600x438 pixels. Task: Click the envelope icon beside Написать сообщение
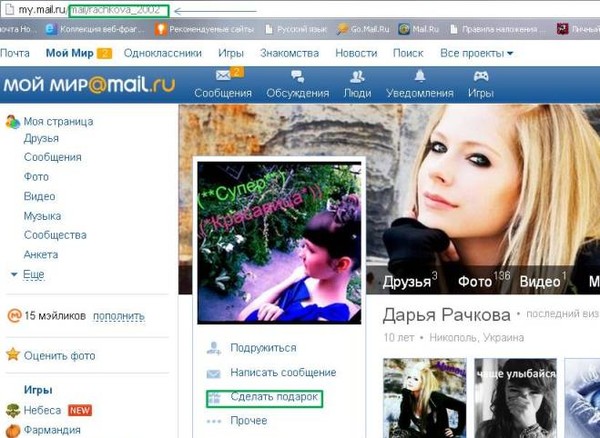pos(214,373)
